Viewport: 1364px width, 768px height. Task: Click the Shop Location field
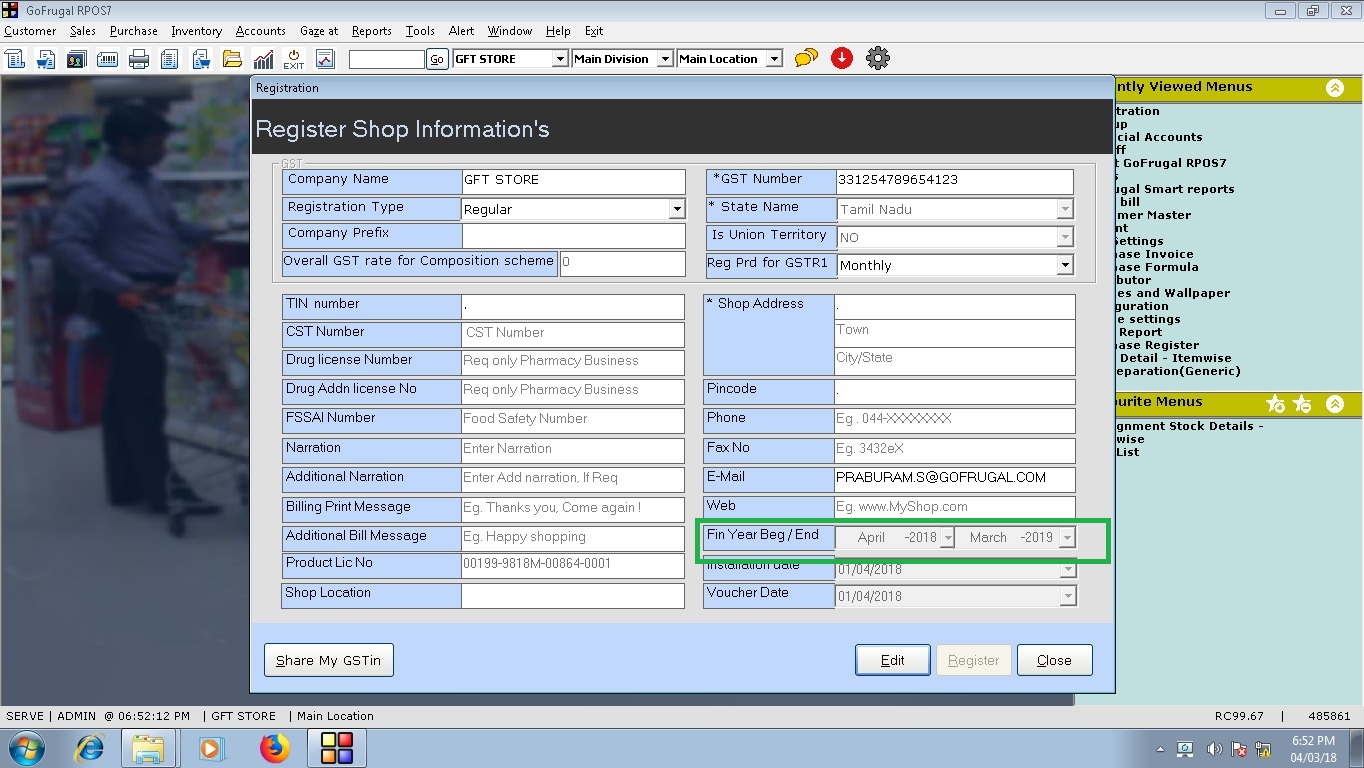click(573, 595)
